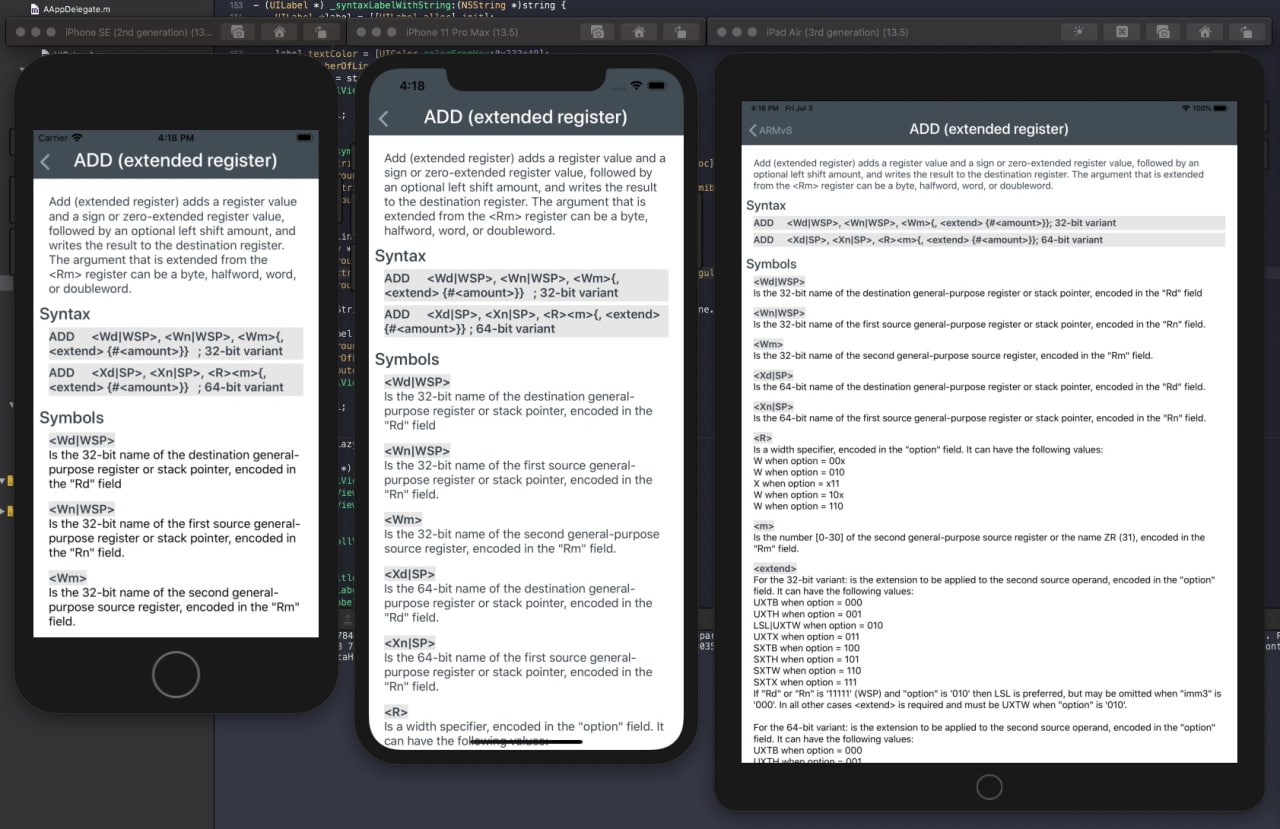The image size is (1280, 829).
Task: Tap the back chevron on iPhone 11 Pro Max
Action: [385, 117]
